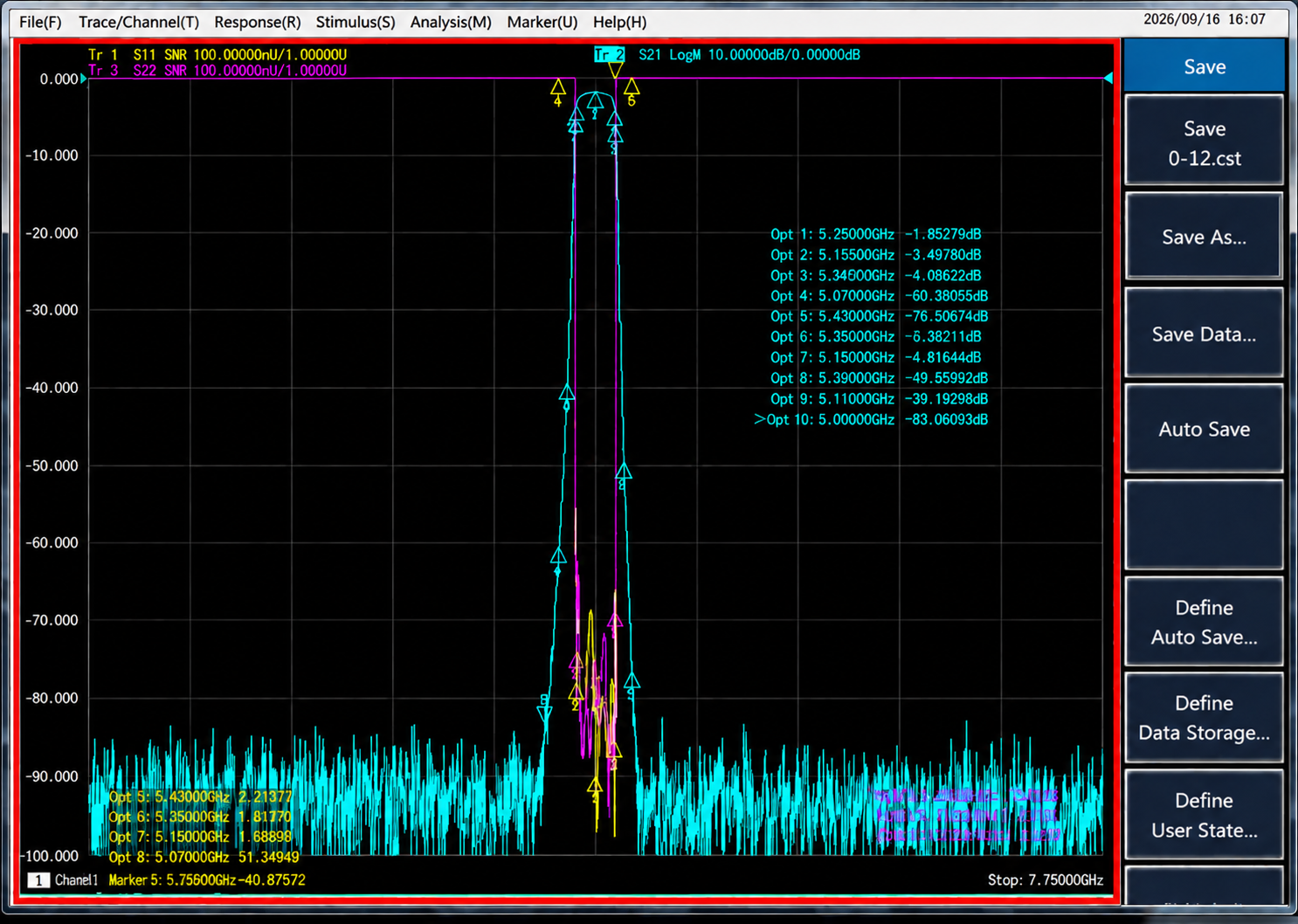The width and height of the screenshot is (1298, 924).
Task: Click the S21 LogM scale readout
Action: [x=749, y=54]
